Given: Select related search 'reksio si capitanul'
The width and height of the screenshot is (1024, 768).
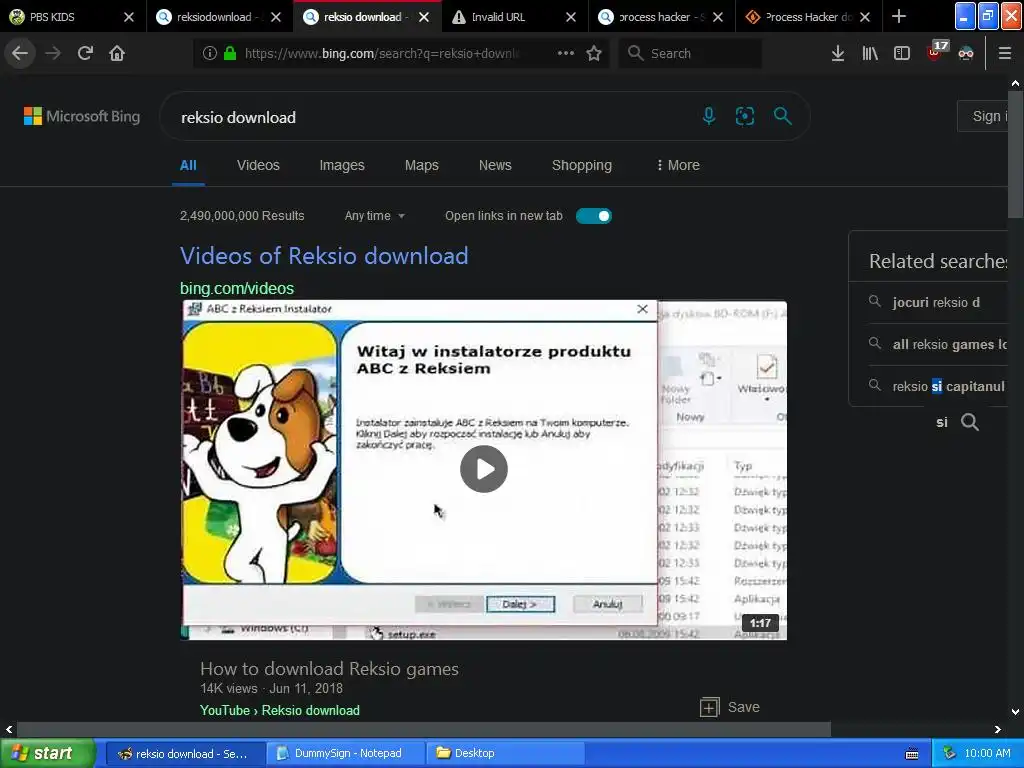Looking at the screenshot, I should click(948, 386).
